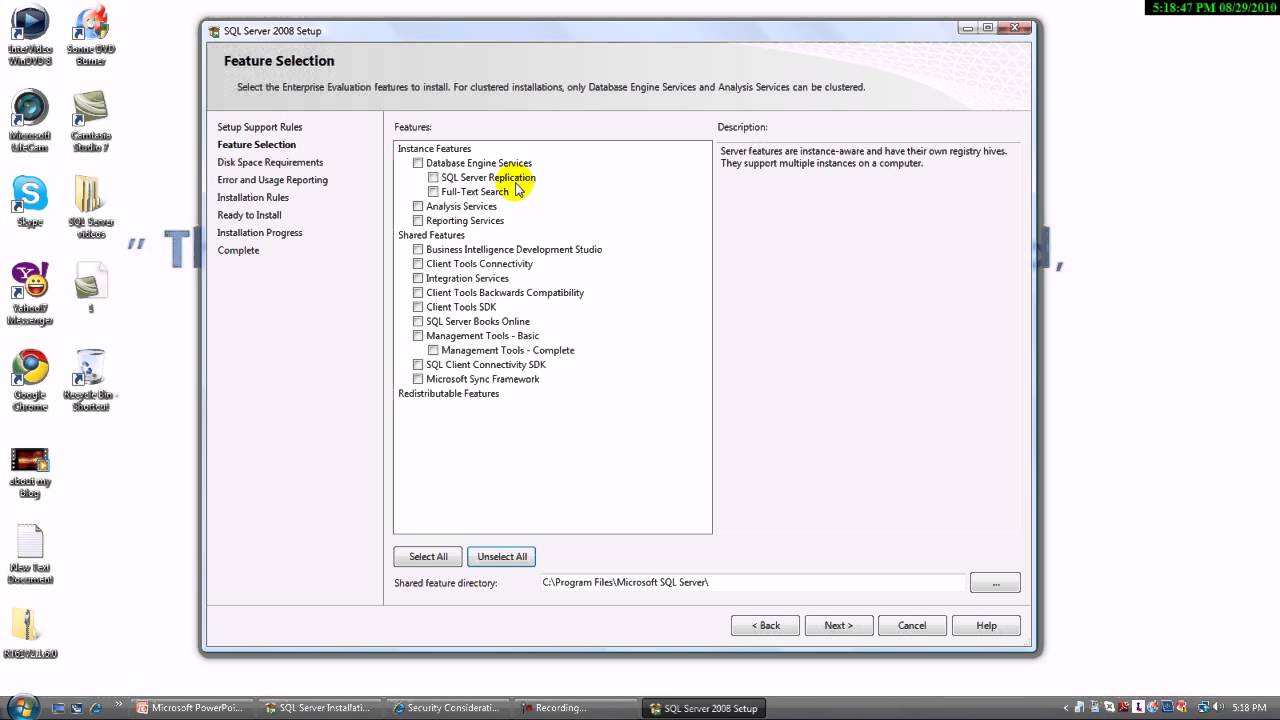This screenshot has width=1280, height=720.
Task: Click the Unselect All button
Action: [502, 556]
